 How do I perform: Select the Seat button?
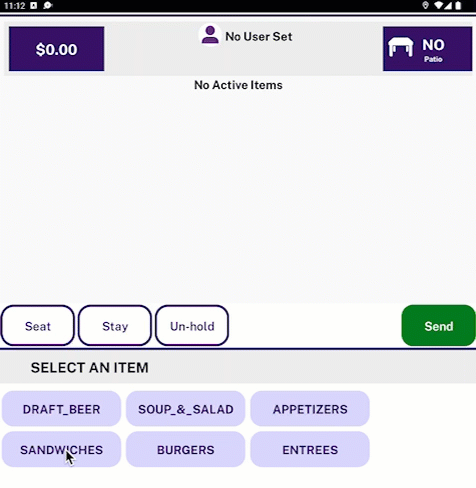(38, 325)
